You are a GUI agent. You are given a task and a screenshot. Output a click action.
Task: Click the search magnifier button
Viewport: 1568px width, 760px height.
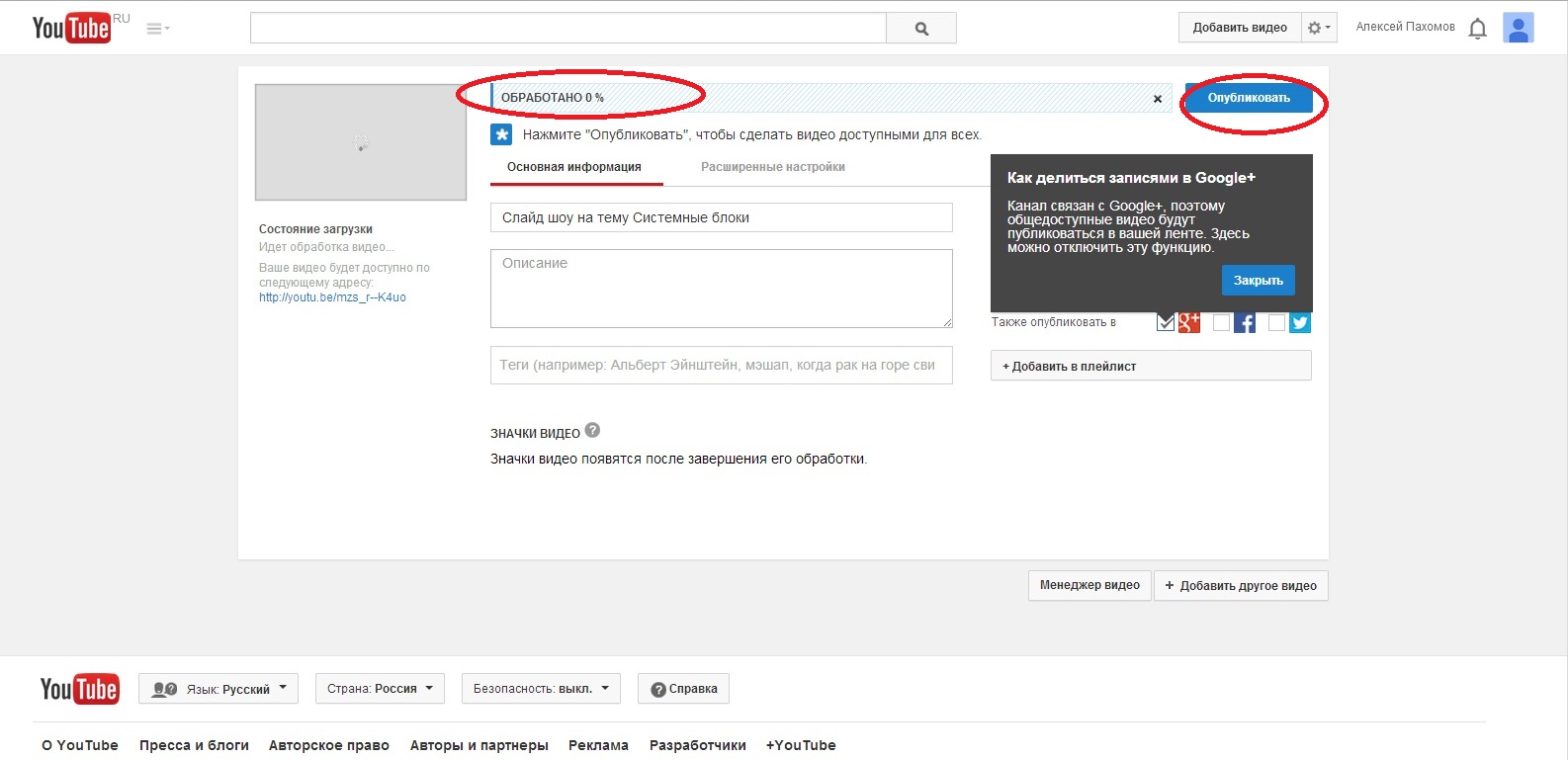tap(921, 29)
